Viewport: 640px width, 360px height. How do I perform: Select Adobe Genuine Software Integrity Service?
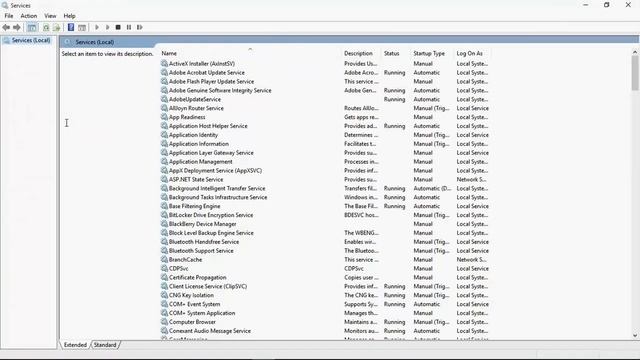coord(220,90)
